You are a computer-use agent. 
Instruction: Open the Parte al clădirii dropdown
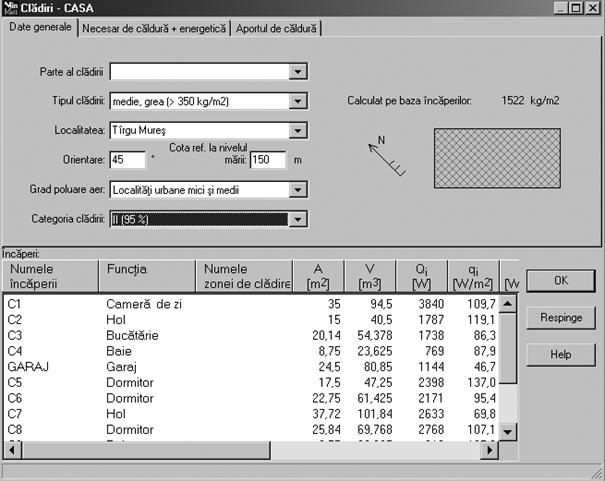click(x=298, y=72)
